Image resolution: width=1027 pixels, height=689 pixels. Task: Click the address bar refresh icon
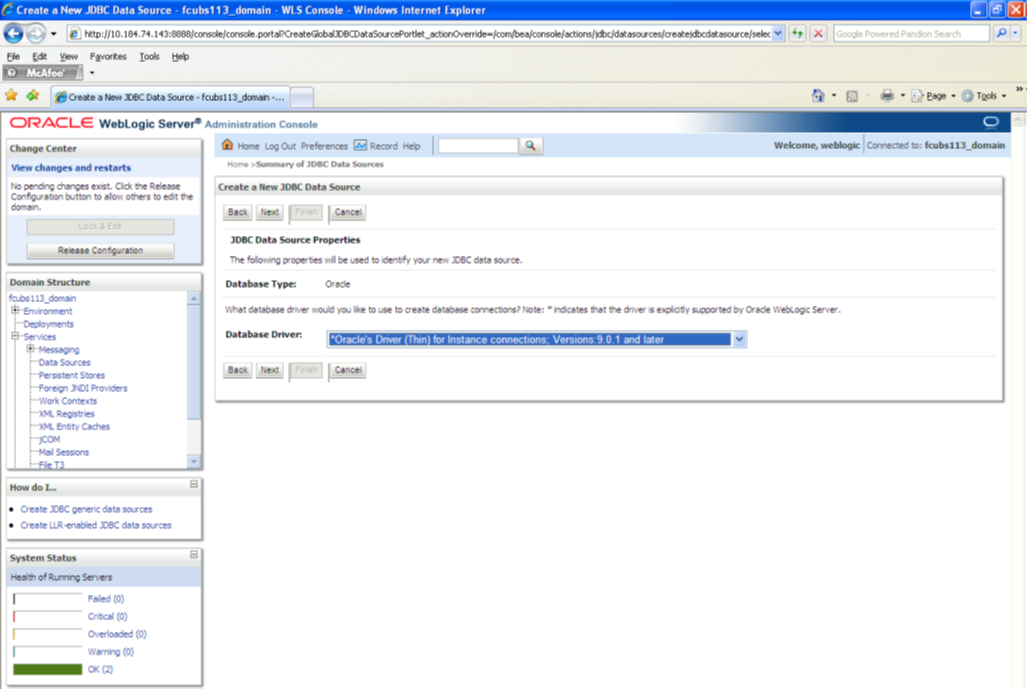point(797,33)
